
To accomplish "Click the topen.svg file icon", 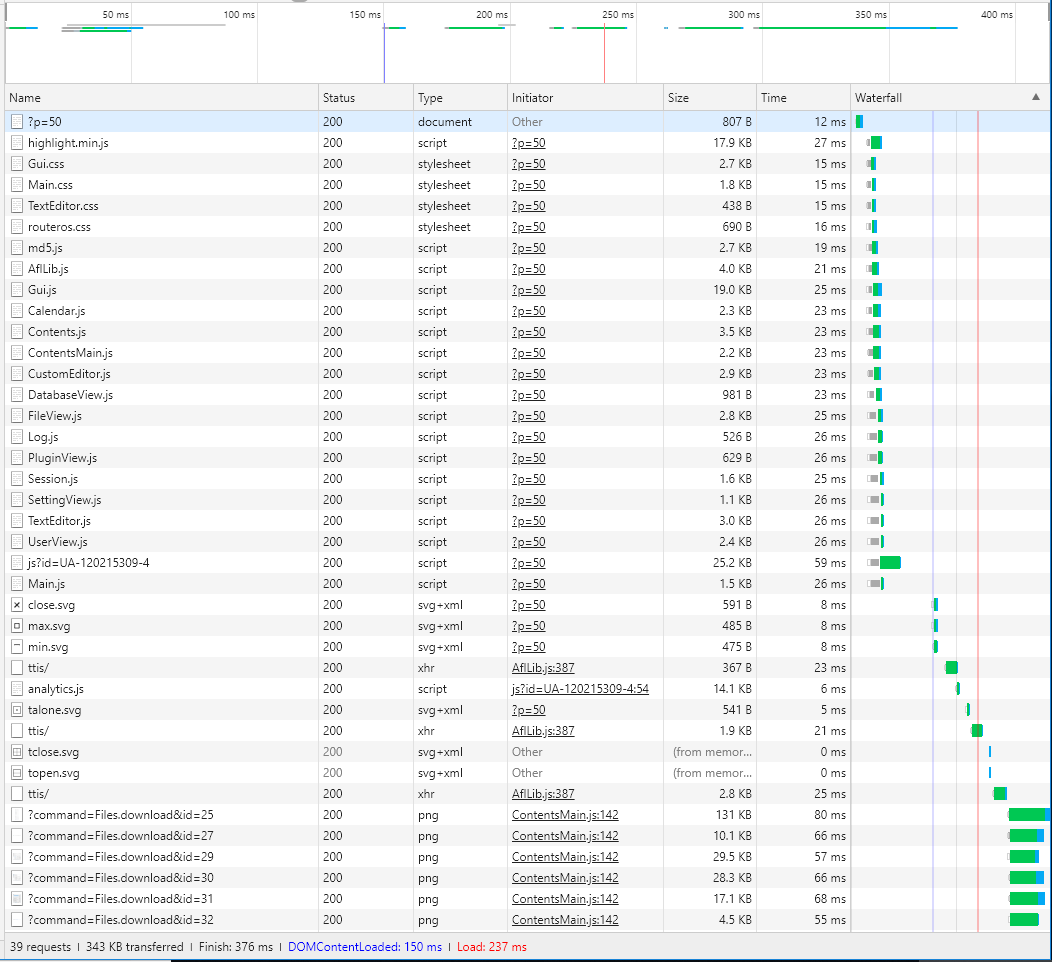I will coord(17,773).
